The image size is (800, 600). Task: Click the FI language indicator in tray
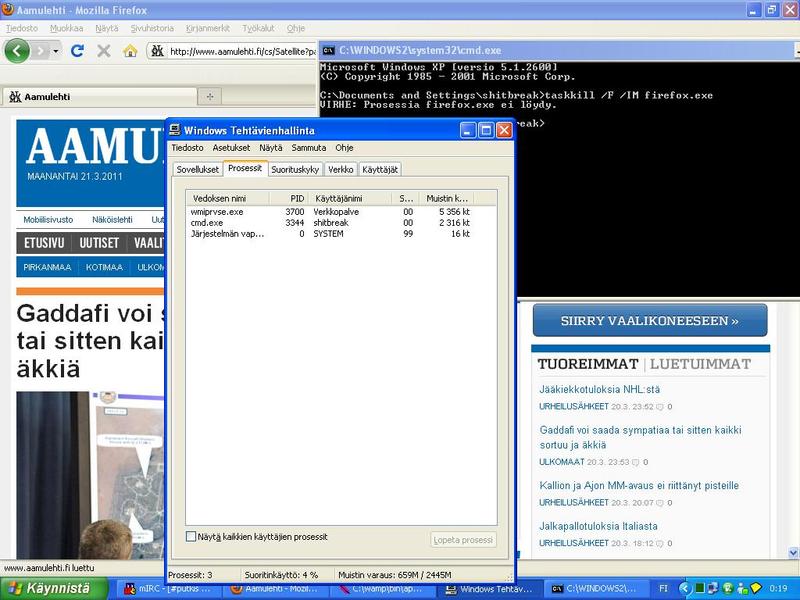(x=663, y=589)
